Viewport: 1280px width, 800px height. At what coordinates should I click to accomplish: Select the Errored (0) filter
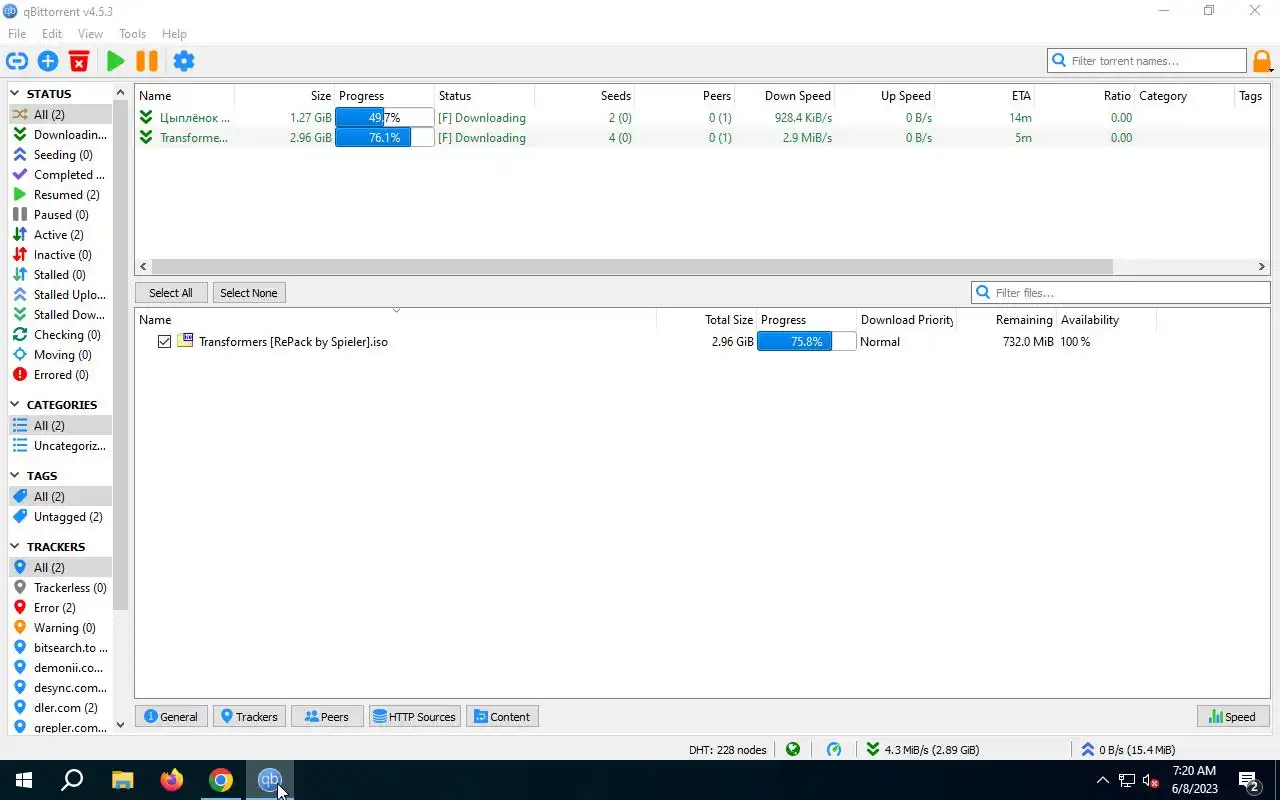tap(60, 375)
